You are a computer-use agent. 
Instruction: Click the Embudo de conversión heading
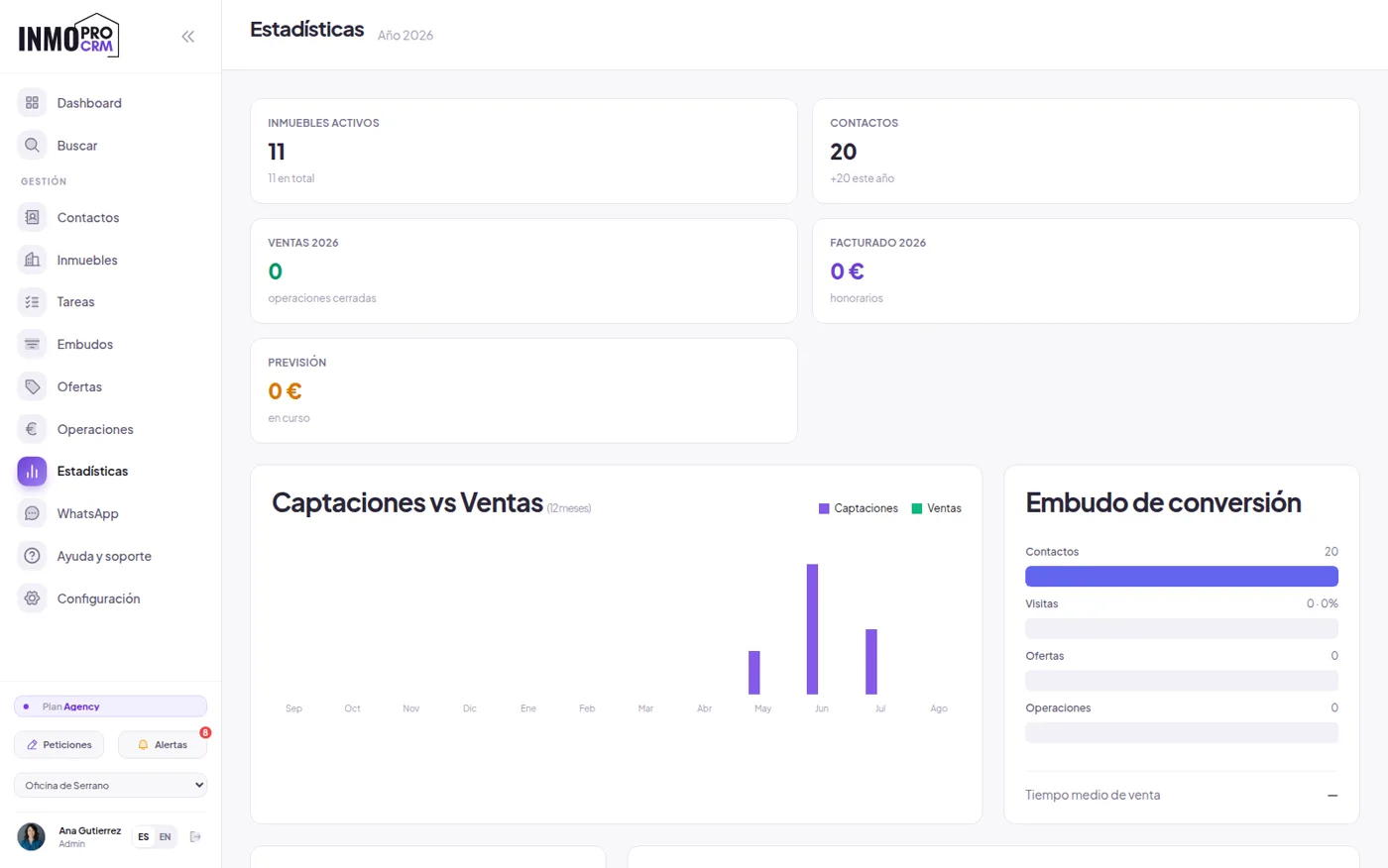1163,502
